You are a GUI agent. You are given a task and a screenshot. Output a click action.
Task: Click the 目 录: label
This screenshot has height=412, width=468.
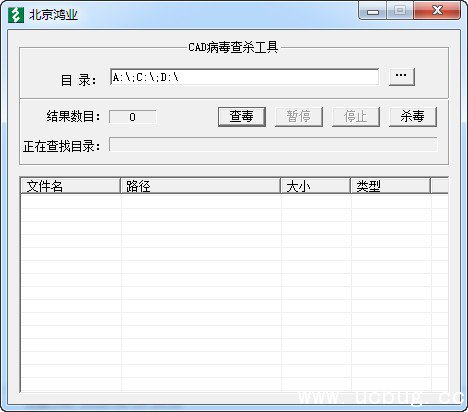78,80
